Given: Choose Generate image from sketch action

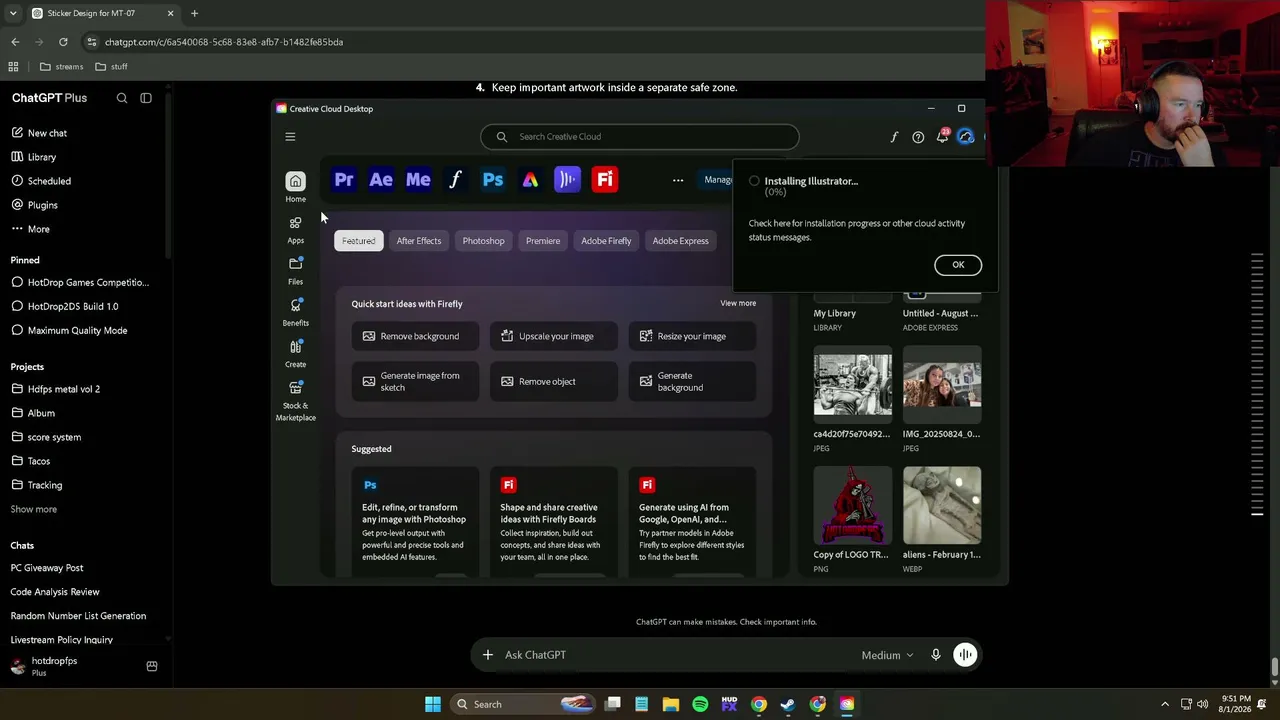Looking at the screenshot, I should [x=415, y=382].
